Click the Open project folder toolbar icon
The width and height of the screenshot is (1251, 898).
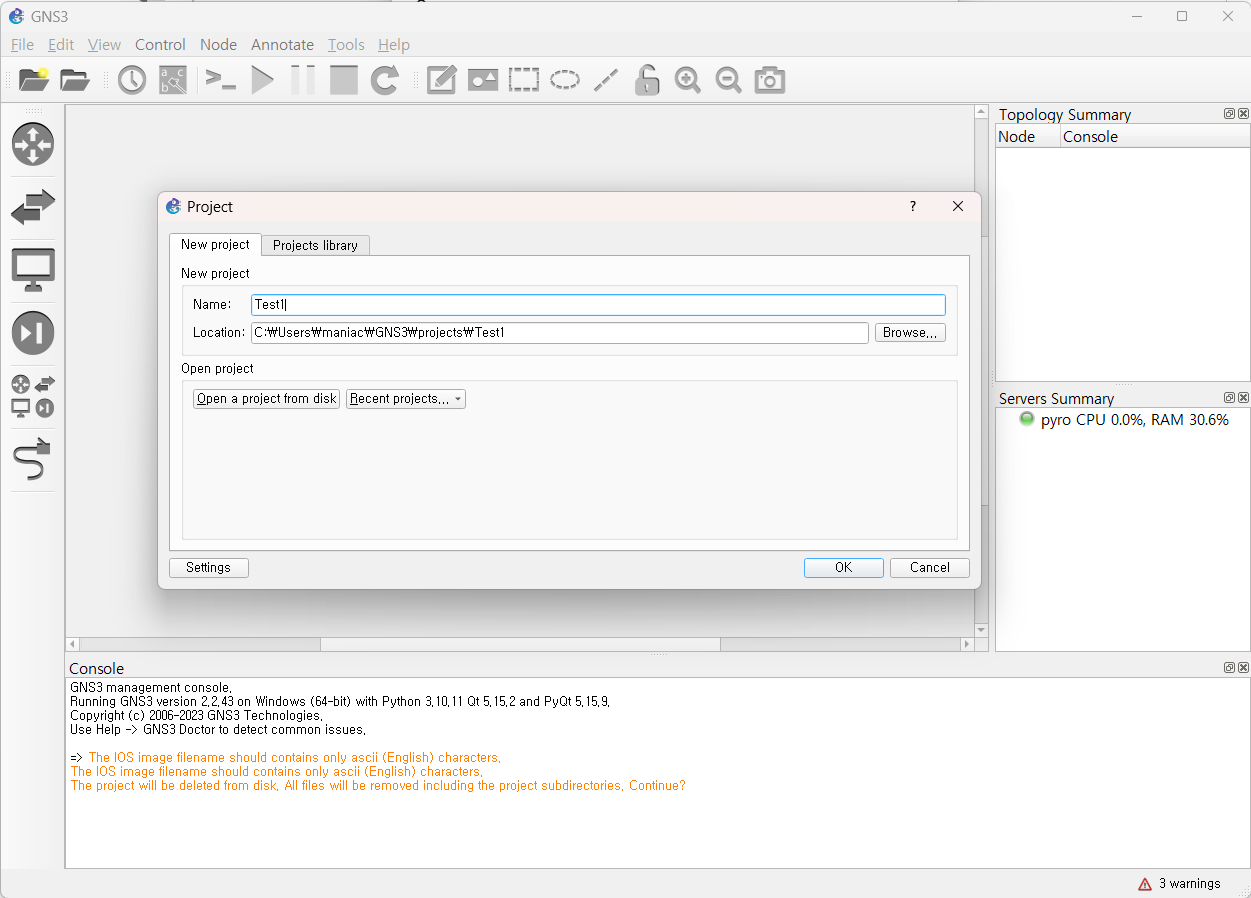point(75,80)
